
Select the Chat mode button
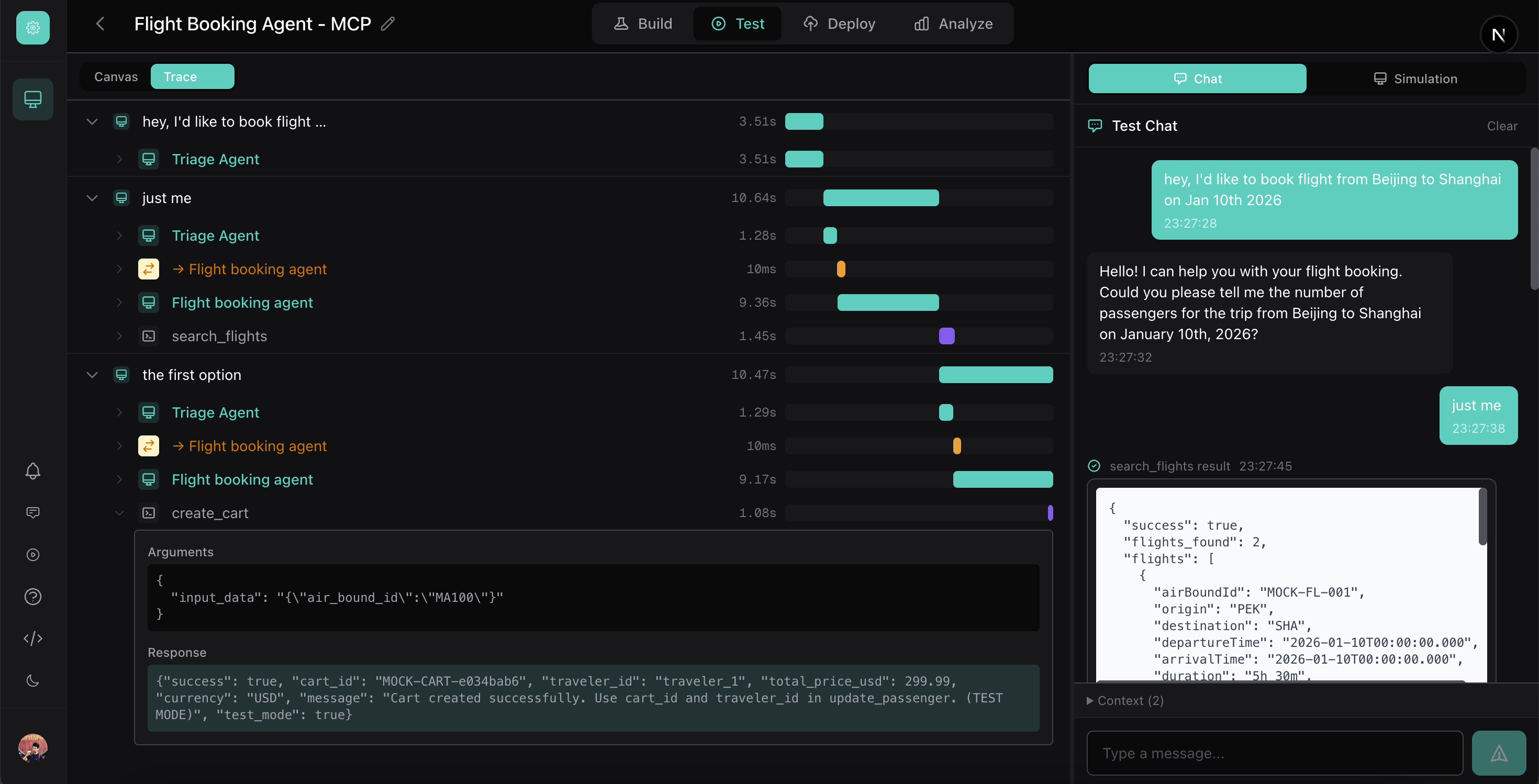point(1197,79)
